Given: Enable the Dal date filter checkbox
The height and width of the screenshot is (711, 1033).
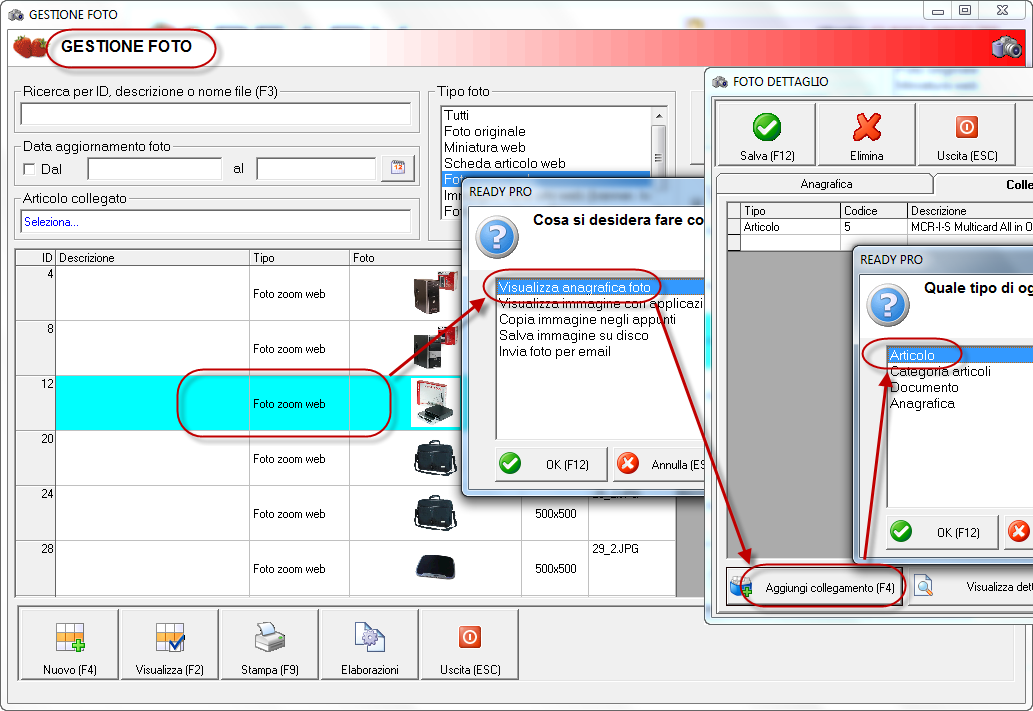Looking at the screenshot, I should [x=29, y=169].
